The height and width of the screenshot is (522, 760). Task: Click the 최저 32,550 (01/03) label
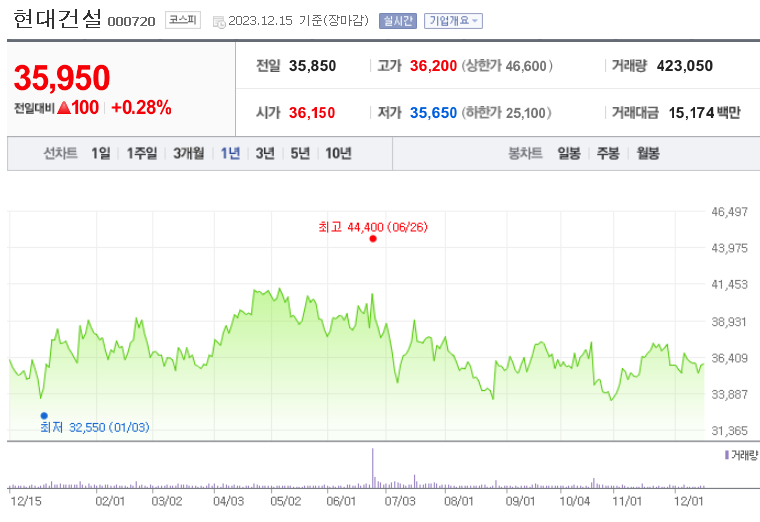[x=95, y=427]
